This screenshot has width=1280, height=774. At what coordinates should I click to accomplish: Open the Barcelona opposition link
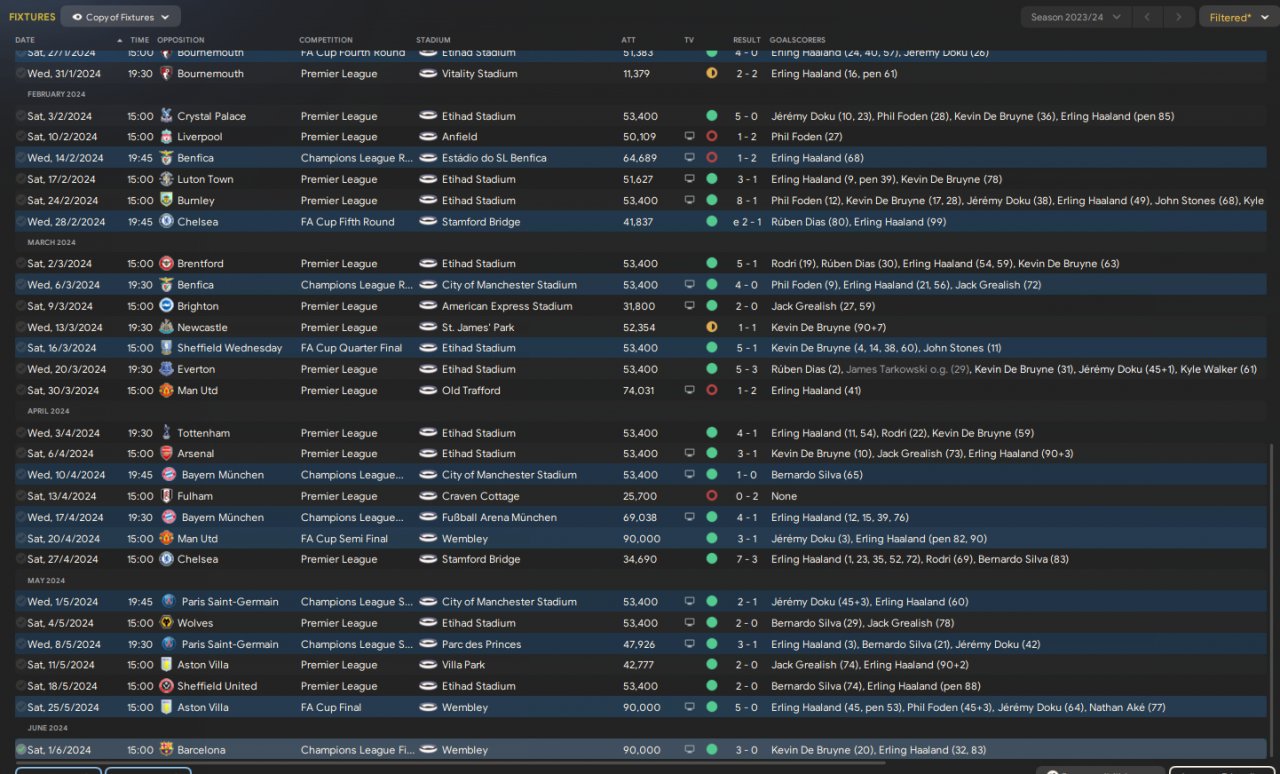point(201,750)
